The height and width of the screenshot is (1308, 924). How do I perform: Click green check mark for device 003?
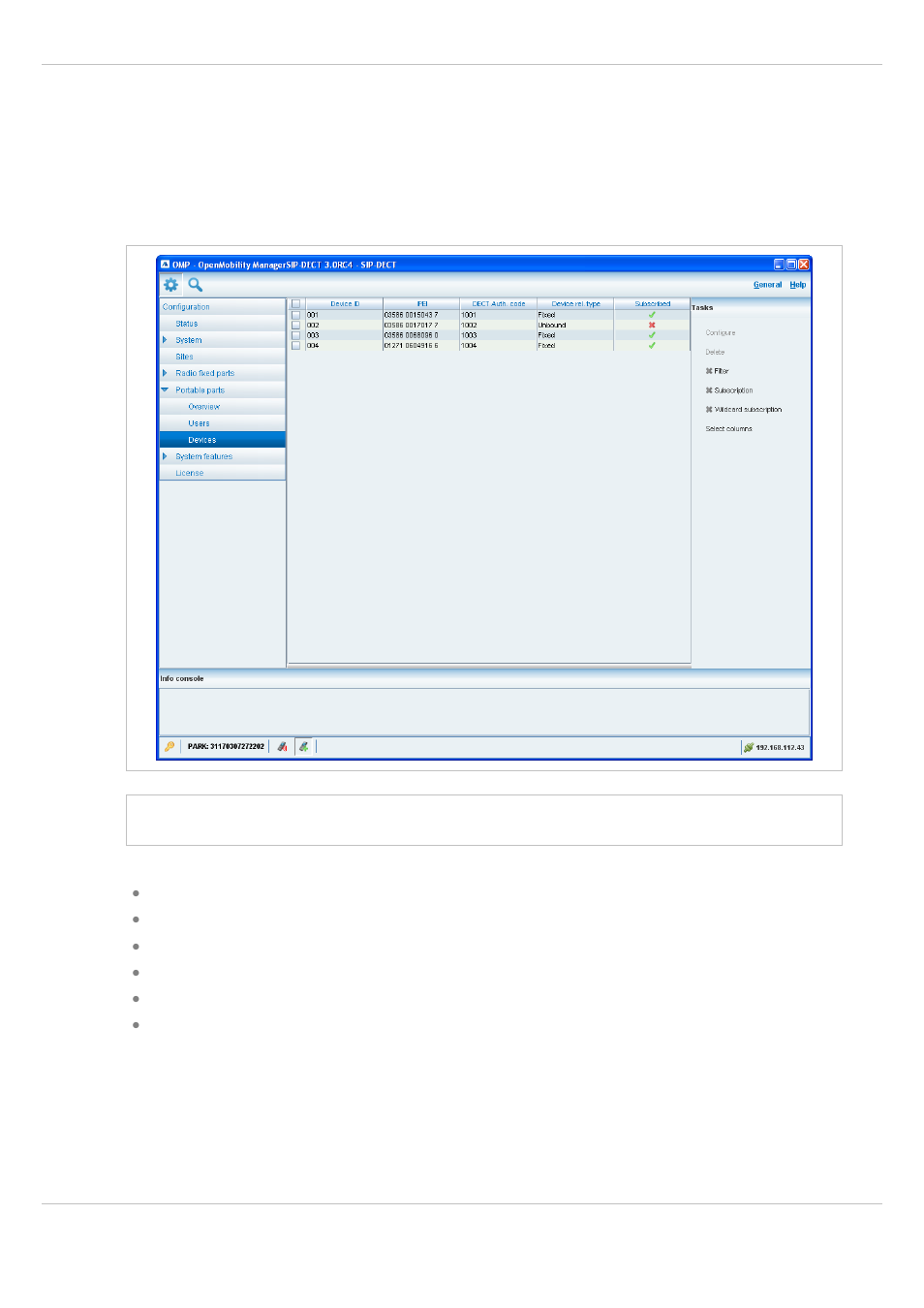652,335
